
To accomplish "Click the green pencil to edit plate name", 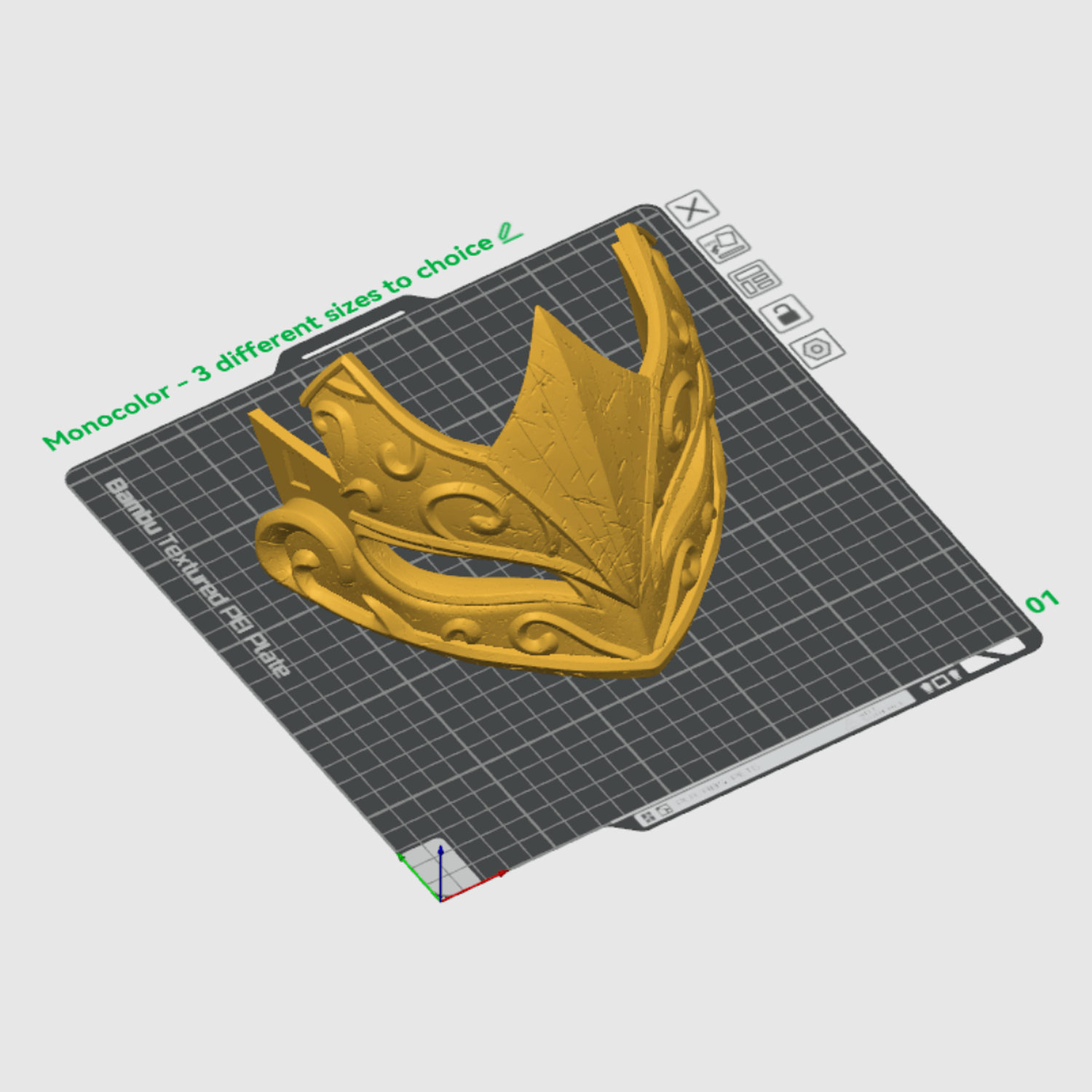I will tap(510, 233).
